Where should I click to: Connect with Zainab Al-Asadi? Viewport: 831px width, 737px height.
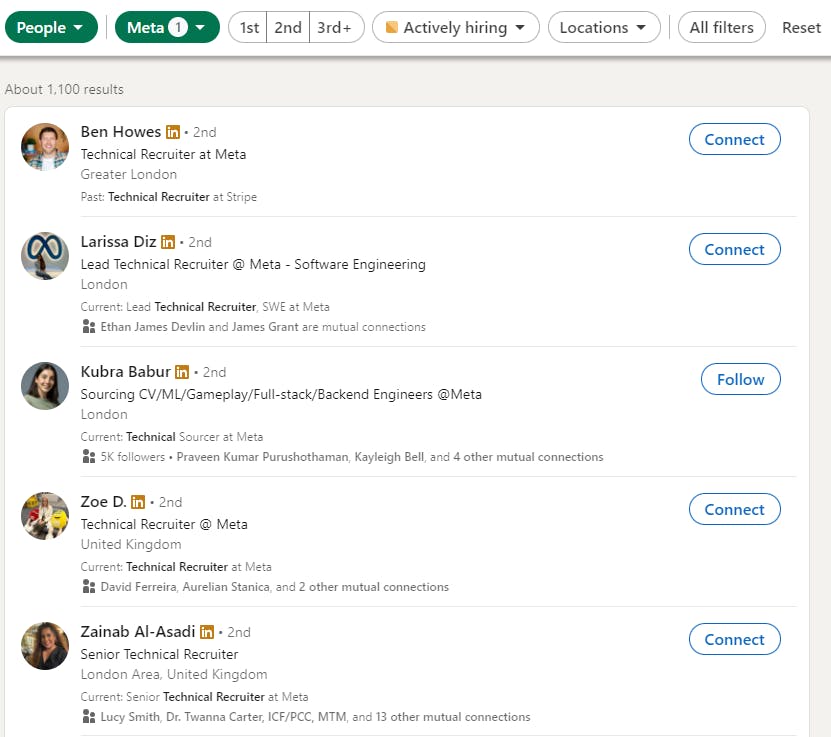pos(735,640)
